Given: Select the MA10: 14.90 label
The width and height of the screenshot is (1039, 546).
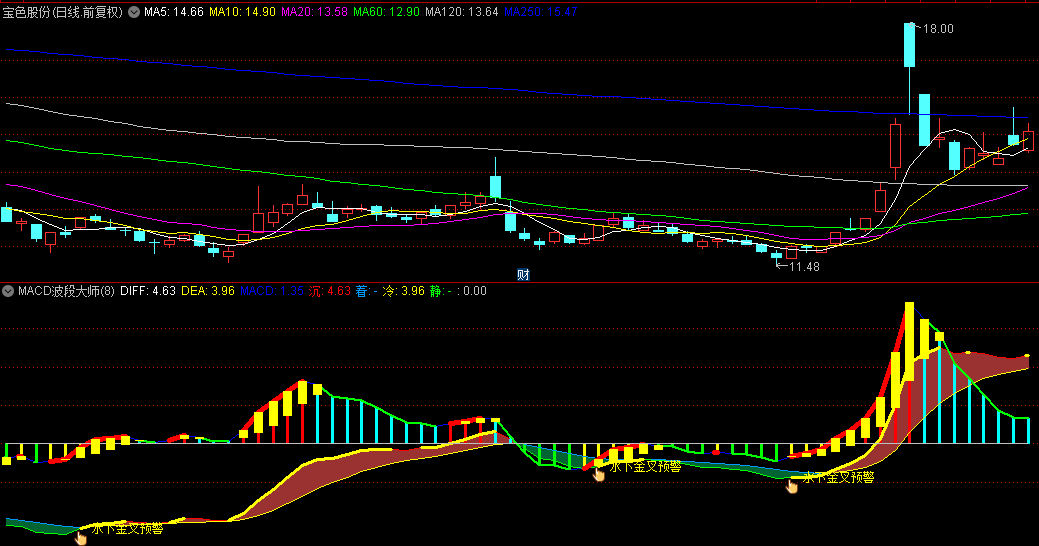Looking at the screenshot, I should pos(243,12).
